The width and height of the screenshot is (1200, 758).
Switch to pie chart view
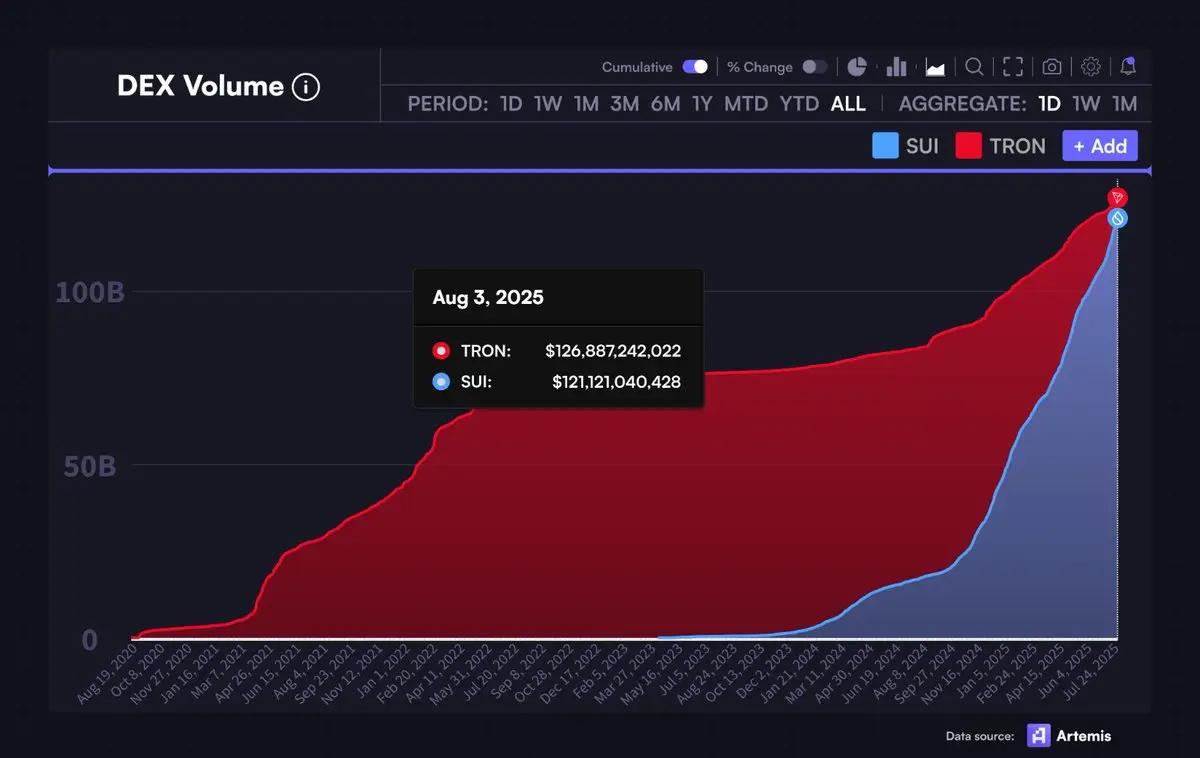[x=856, y=67]
